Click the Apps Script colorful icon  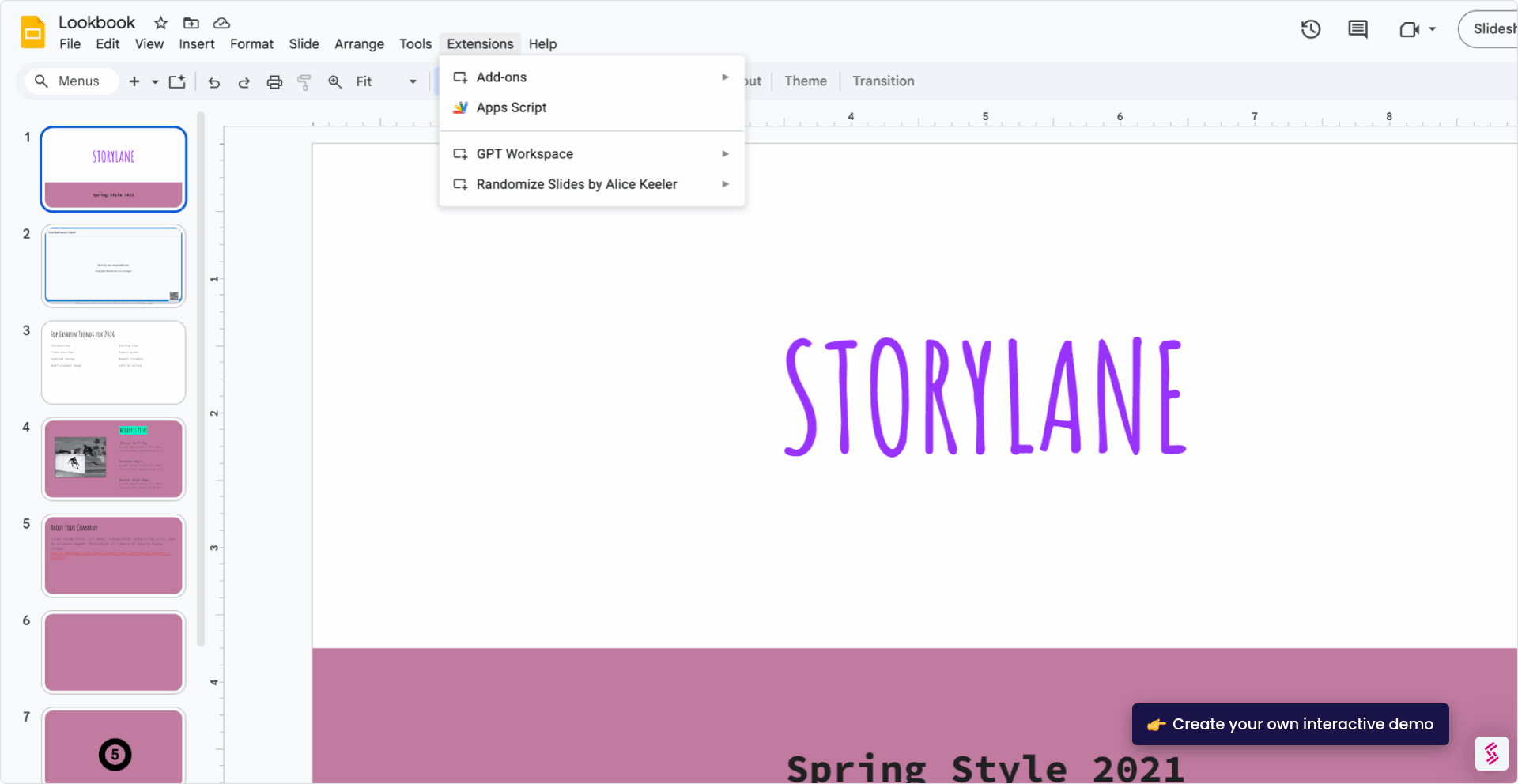click(x=460, y=107)
